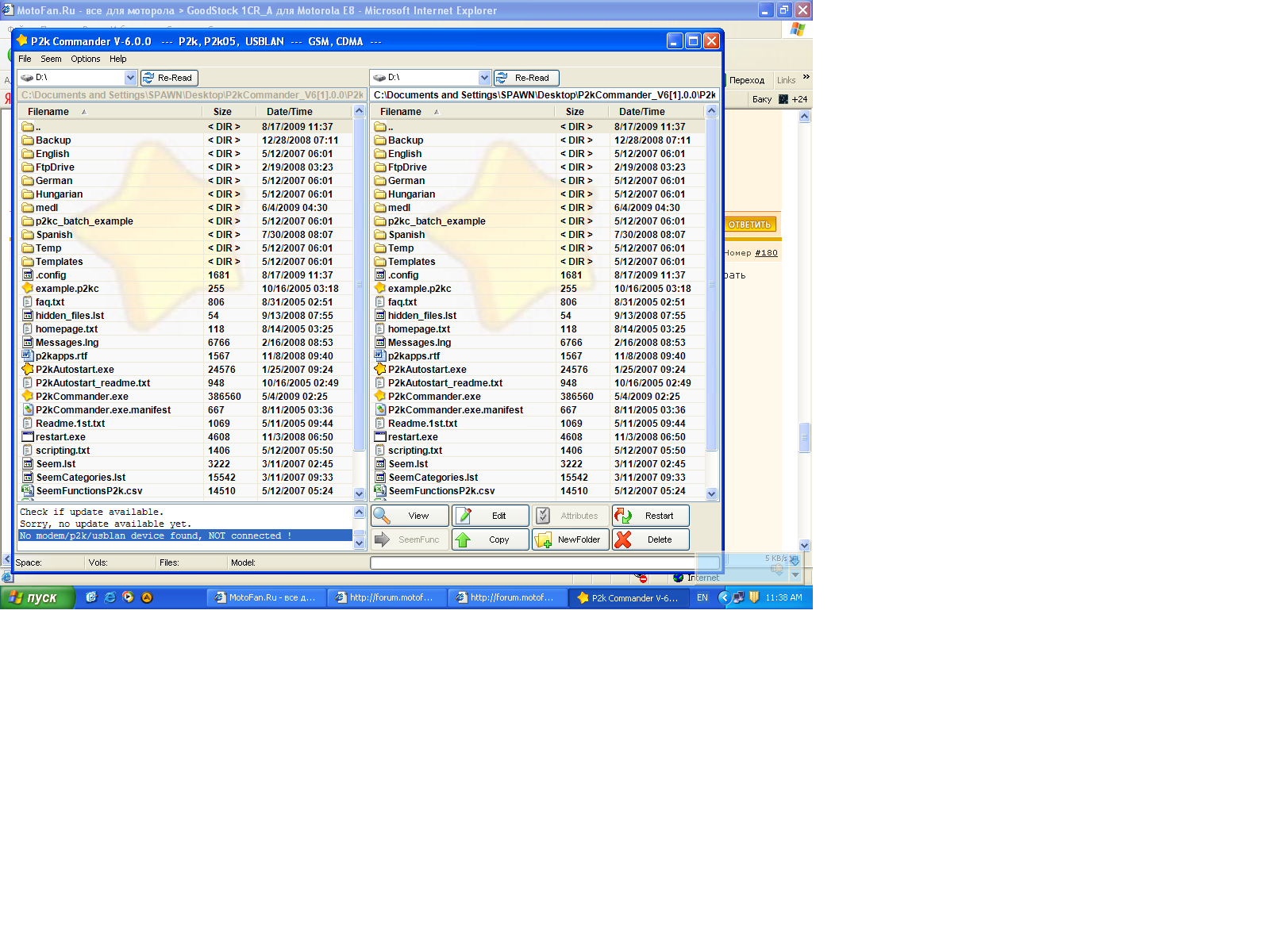Click the NewFolder button

coord(570,539)
